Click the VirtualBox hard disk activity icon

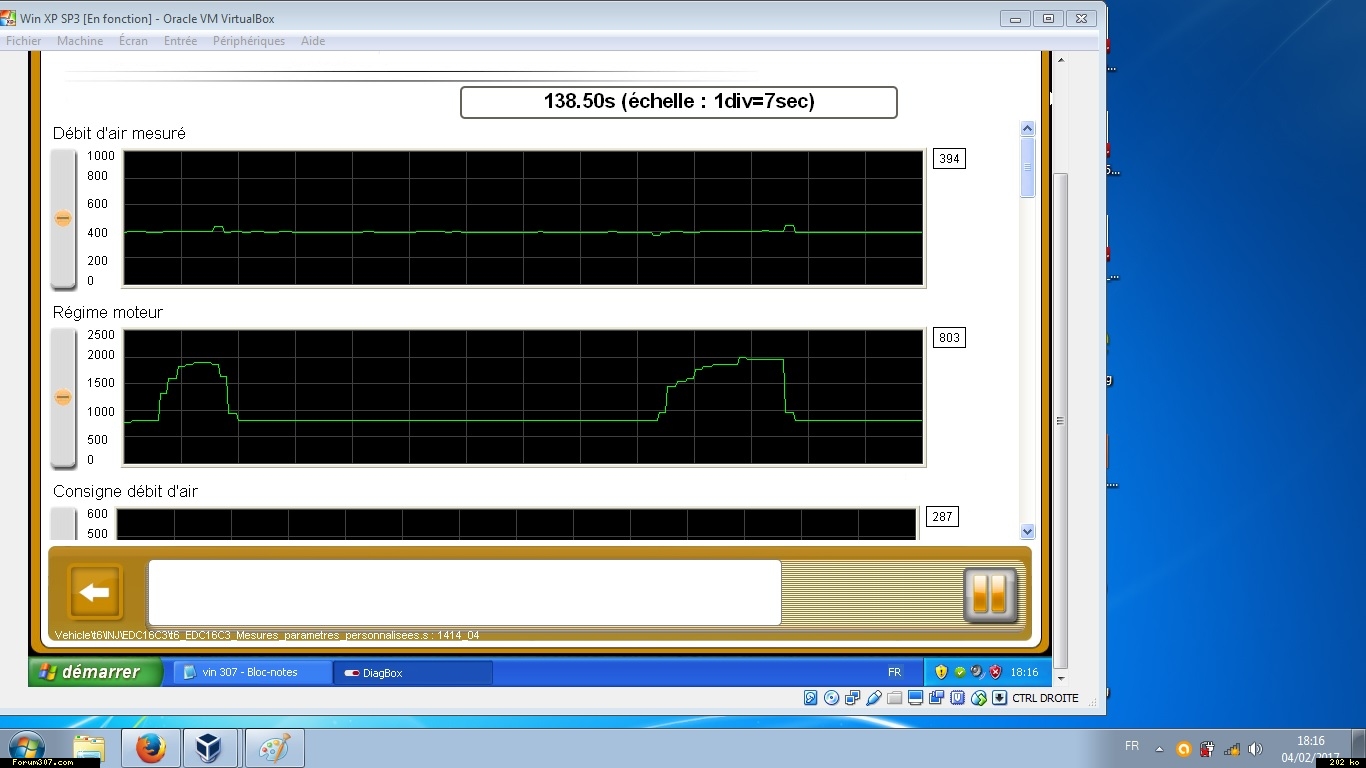coord(811,698)
